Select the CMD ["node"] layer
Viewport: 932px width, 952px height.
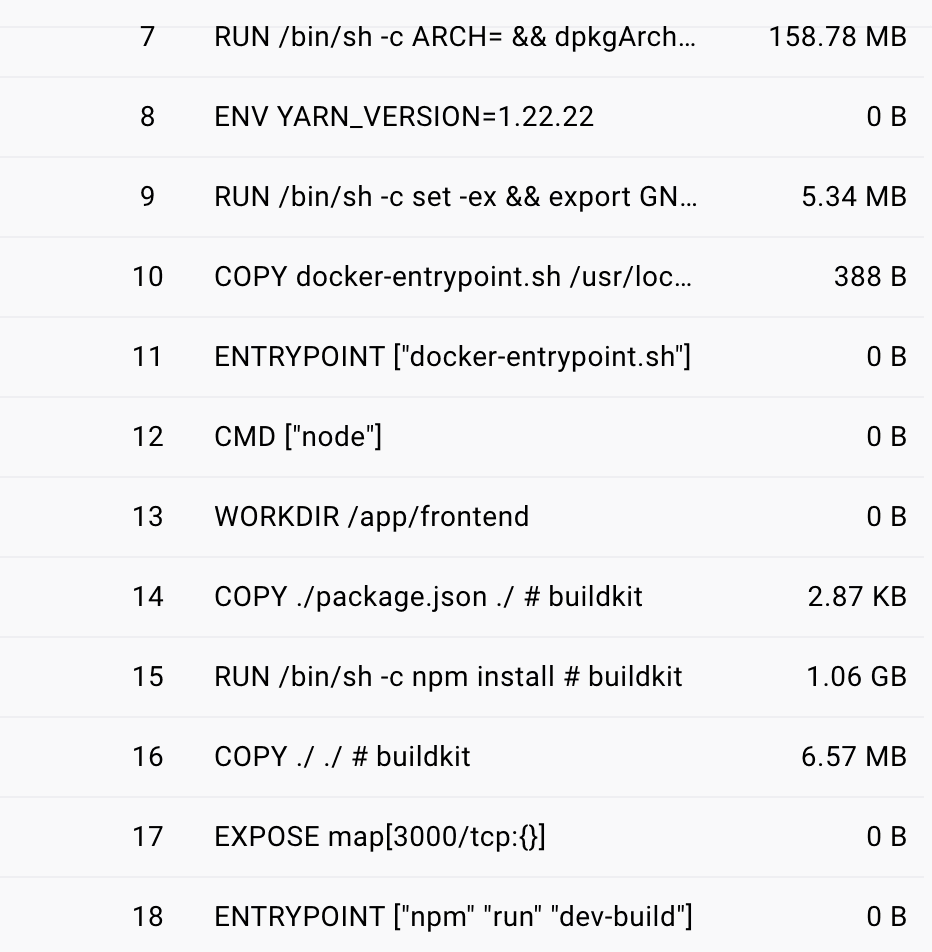coord(298,437)
